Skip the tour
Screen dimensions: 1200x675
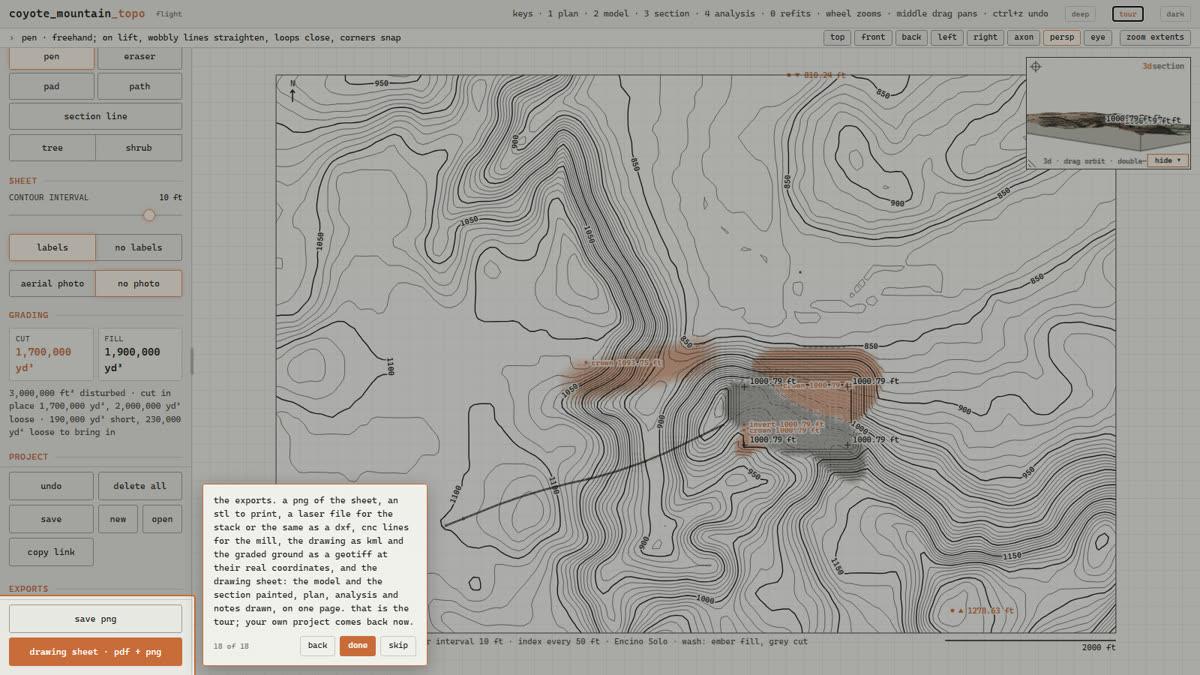click(398, 645)
